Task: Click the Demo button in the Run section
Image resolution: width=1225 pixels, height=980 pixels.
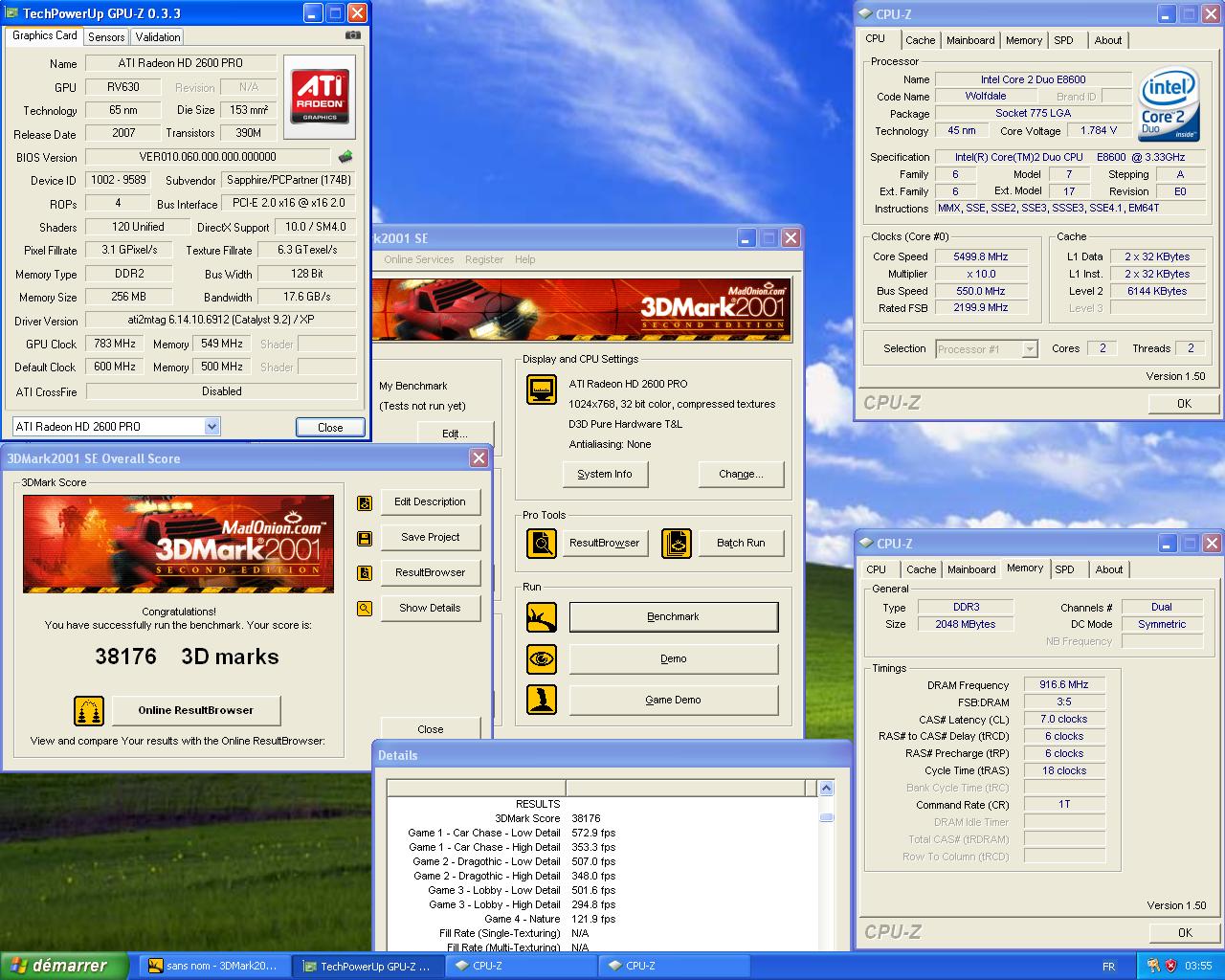Action: tap(674, 658)
